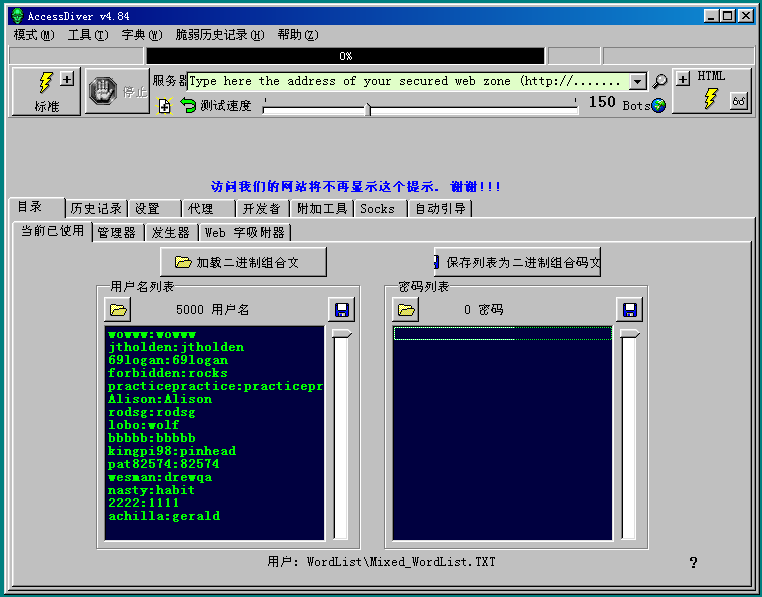Open the 模式(M) menu
This screenshot has width=762, height=597.
[x=34, y=35]
